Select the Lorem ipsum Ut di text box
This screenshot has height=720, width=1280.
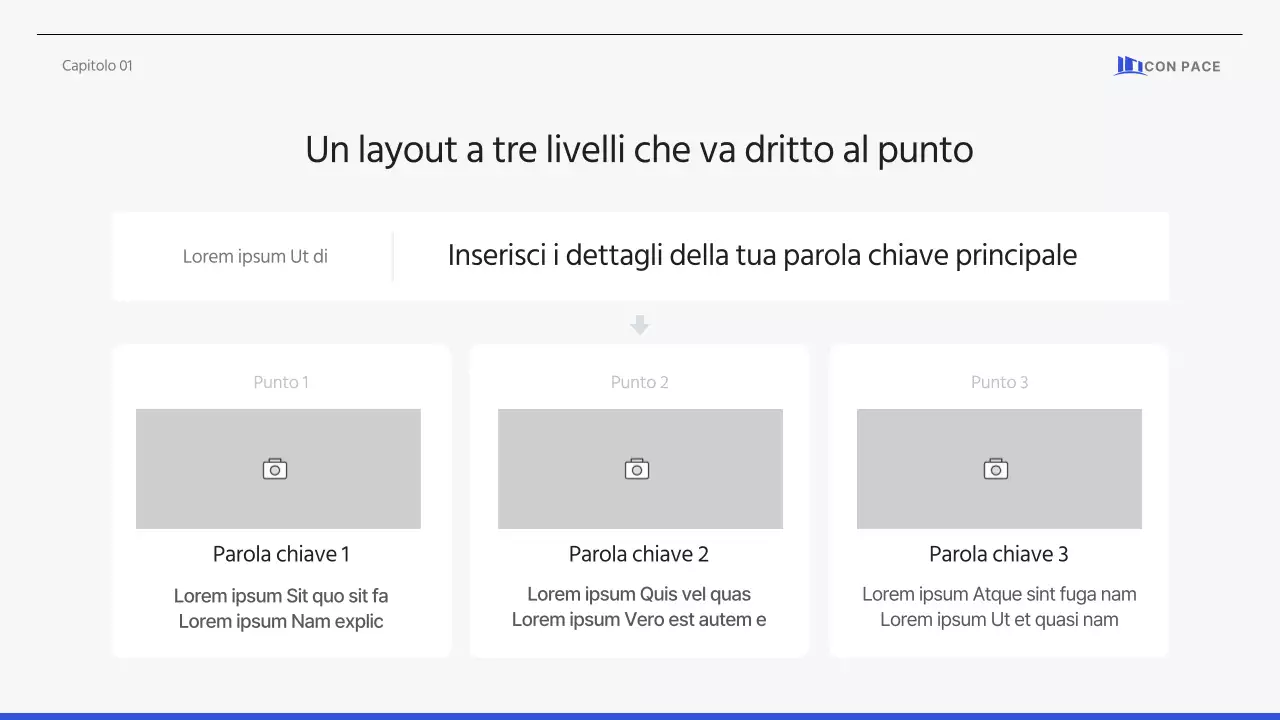[x=254, y=256]
